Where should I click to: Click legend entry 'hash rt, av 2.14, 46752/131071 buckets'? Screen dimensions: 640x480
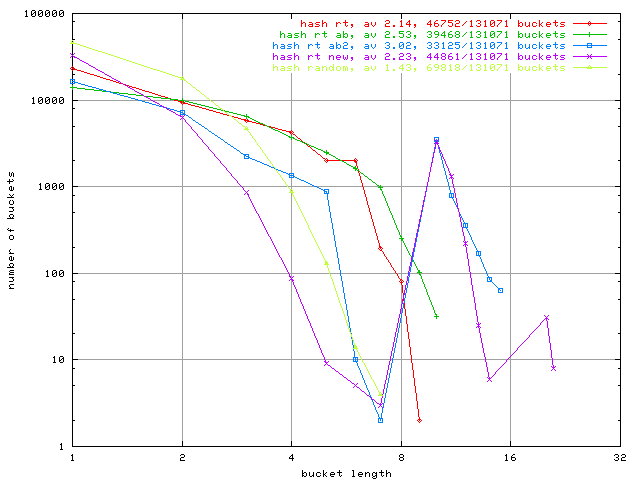point(433,24)
